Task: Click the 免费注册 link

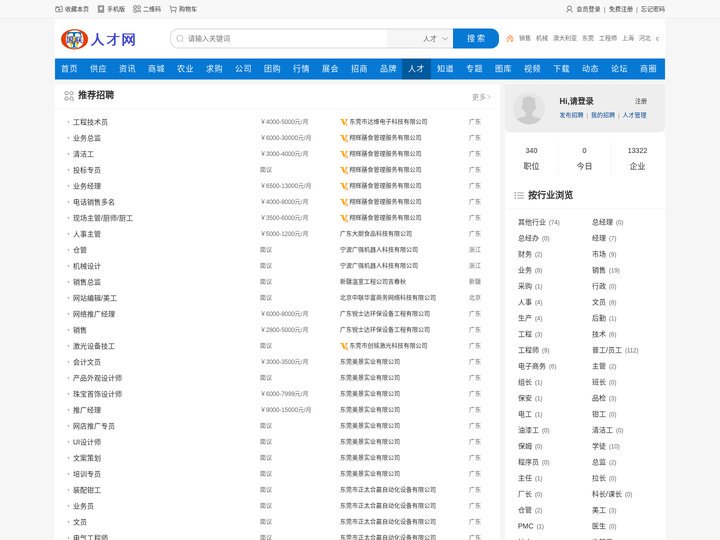Action: 620,9
